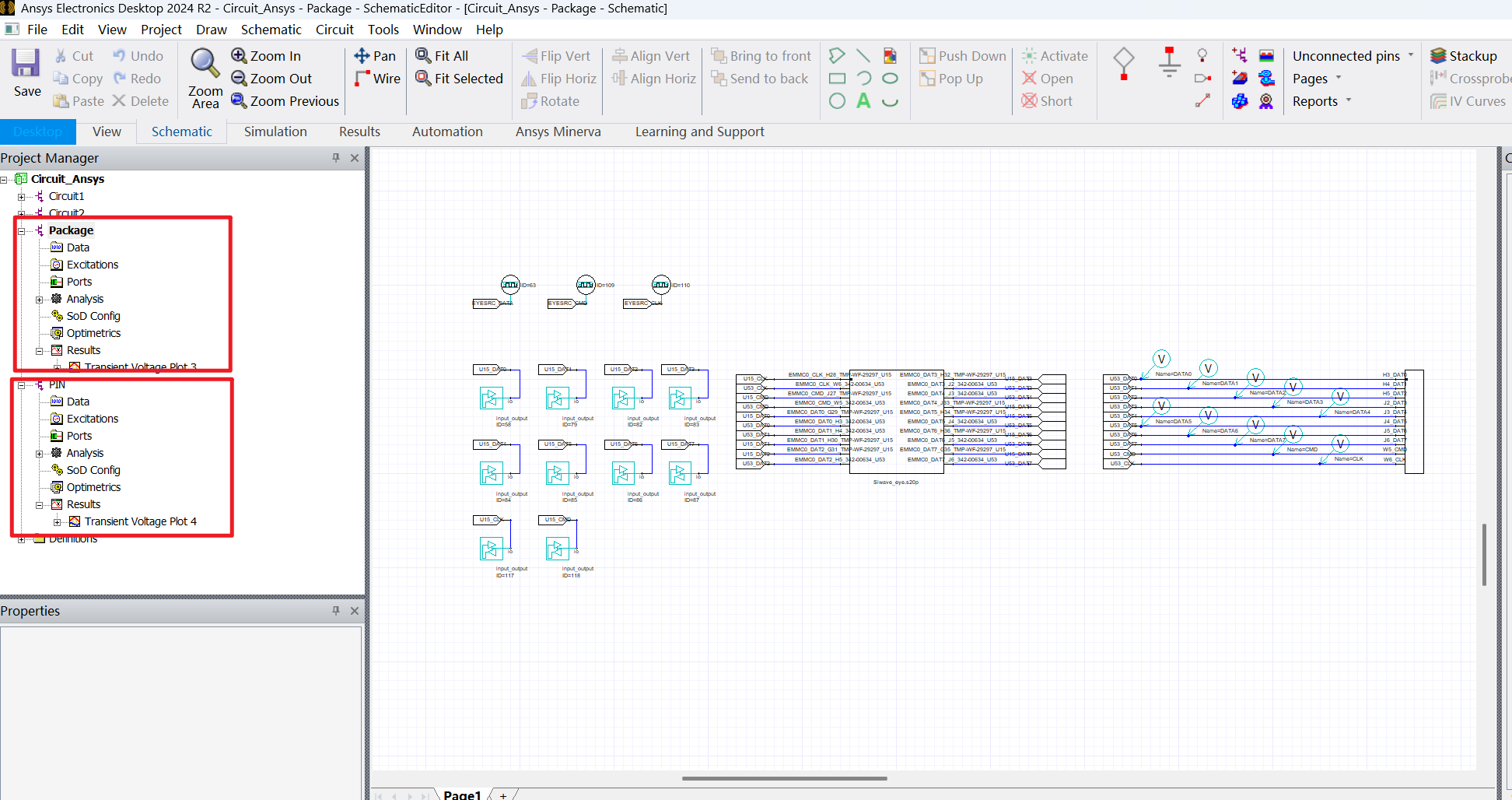The height and width of the screenshot is (800, 1512).
Task: Click Align Vert tool
Action: pos(650,56)
